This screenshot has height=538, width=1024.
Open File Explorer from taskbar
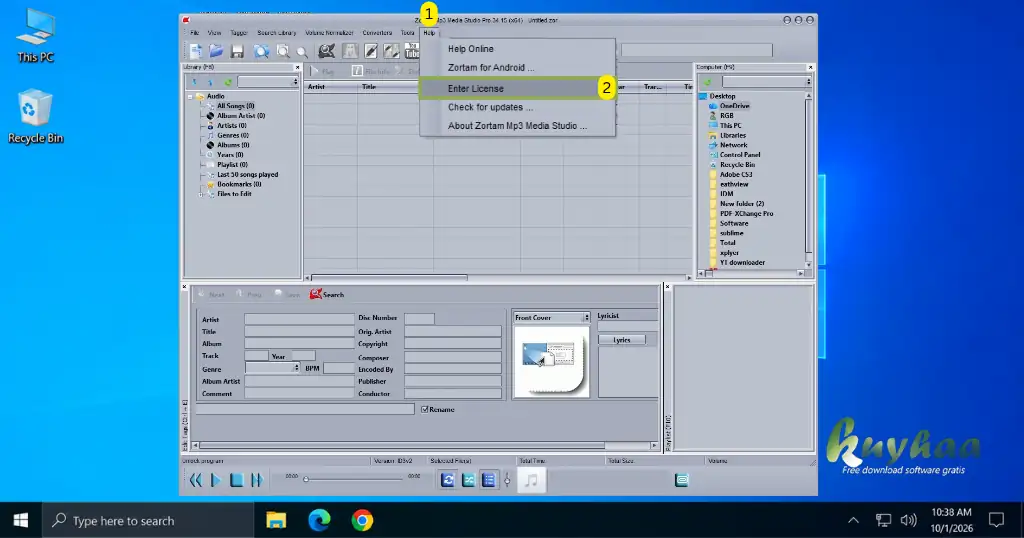coord(276,520)
